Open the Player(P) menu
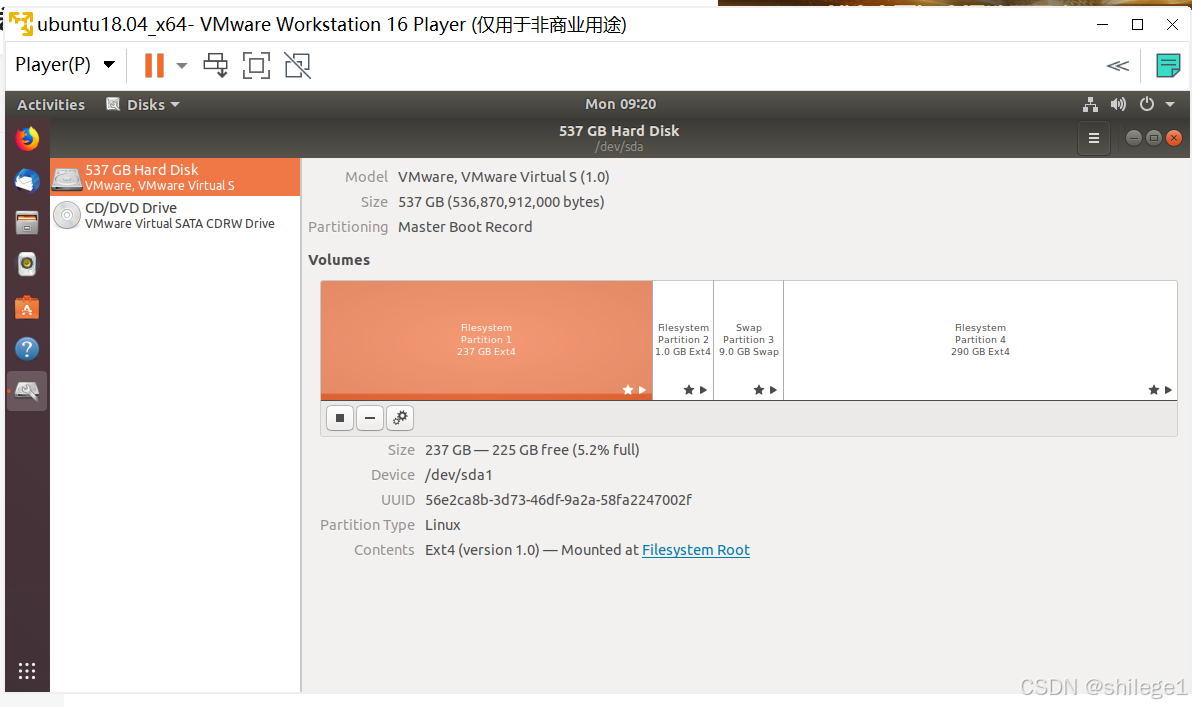The width and height of the screenshot is (1192, 707). point(65,65)
